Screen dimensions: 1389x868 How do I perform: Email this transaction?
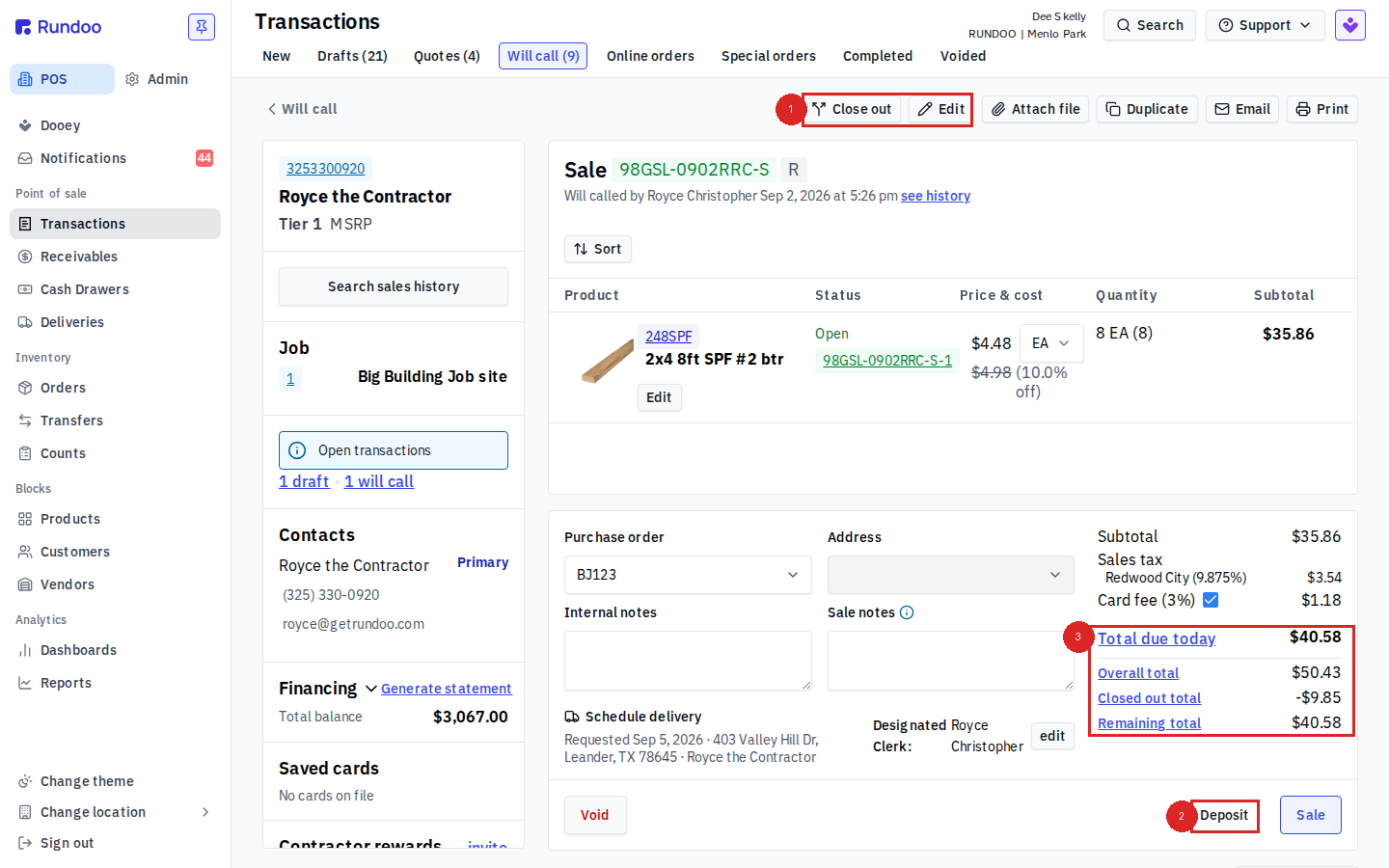click(1242, 109)
